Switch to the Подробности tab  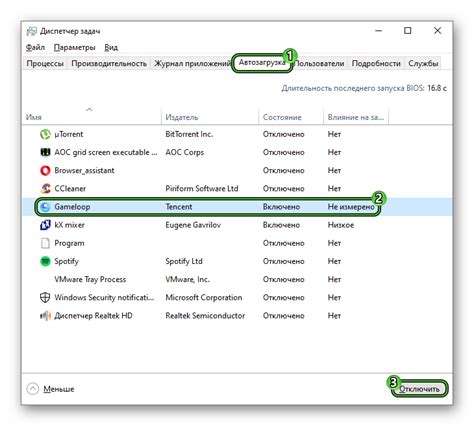point(376,63)
